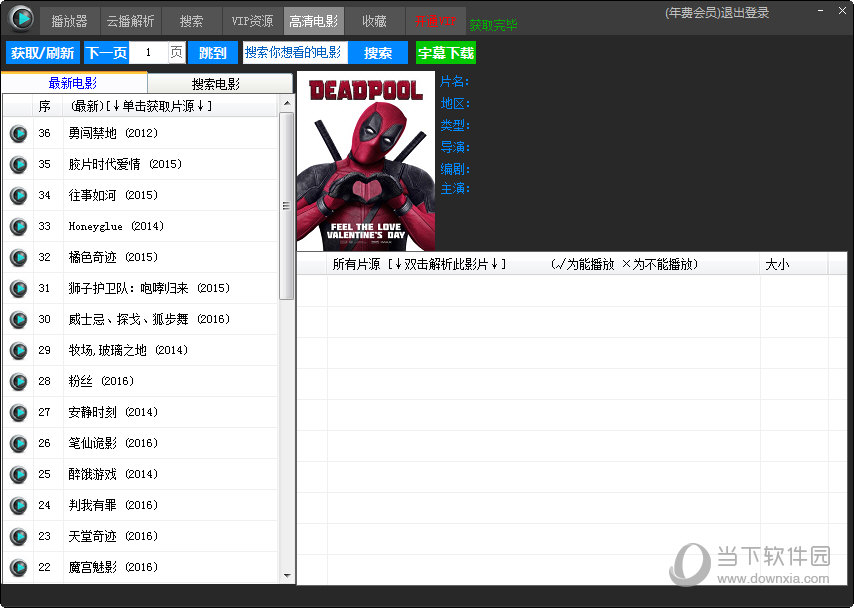
Task: Click play icon beside 胶片时代爱情 (2015)
Action: tap(19, 165)
